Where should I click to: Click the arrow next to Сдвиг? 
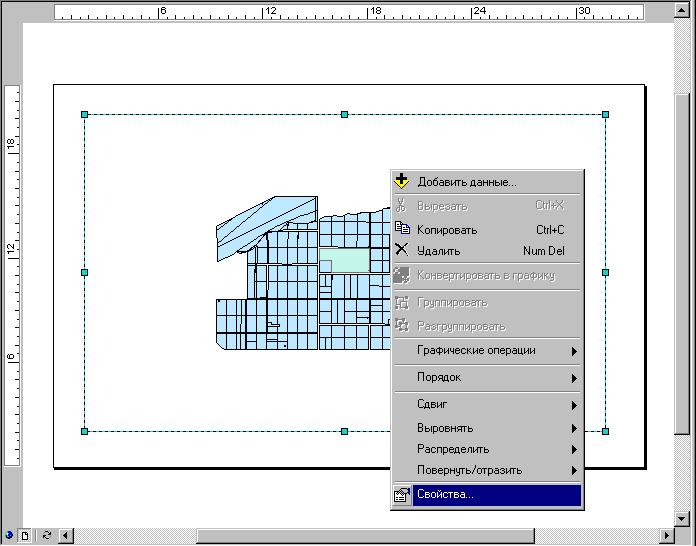(x=574, y=405)
